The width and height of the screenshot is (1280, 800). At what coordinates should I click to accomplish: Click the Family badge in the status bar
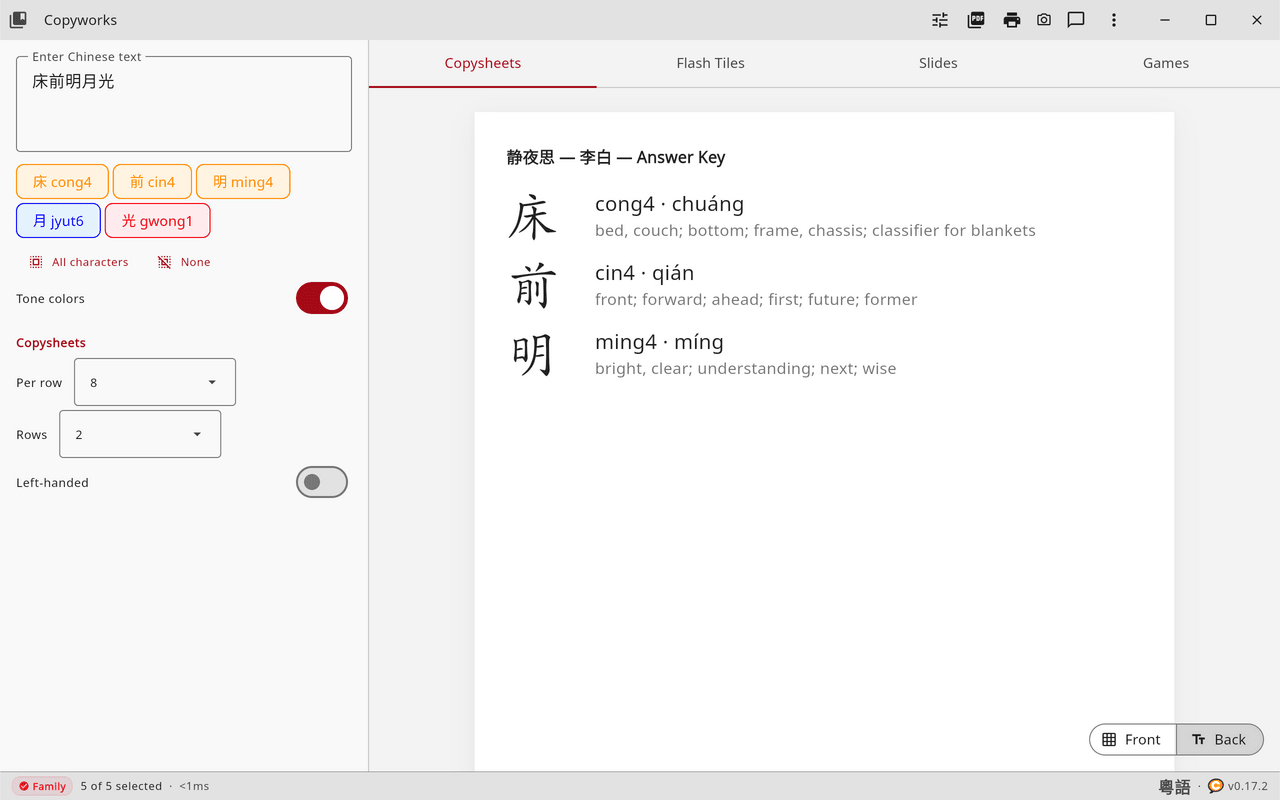tap(42, 786)
